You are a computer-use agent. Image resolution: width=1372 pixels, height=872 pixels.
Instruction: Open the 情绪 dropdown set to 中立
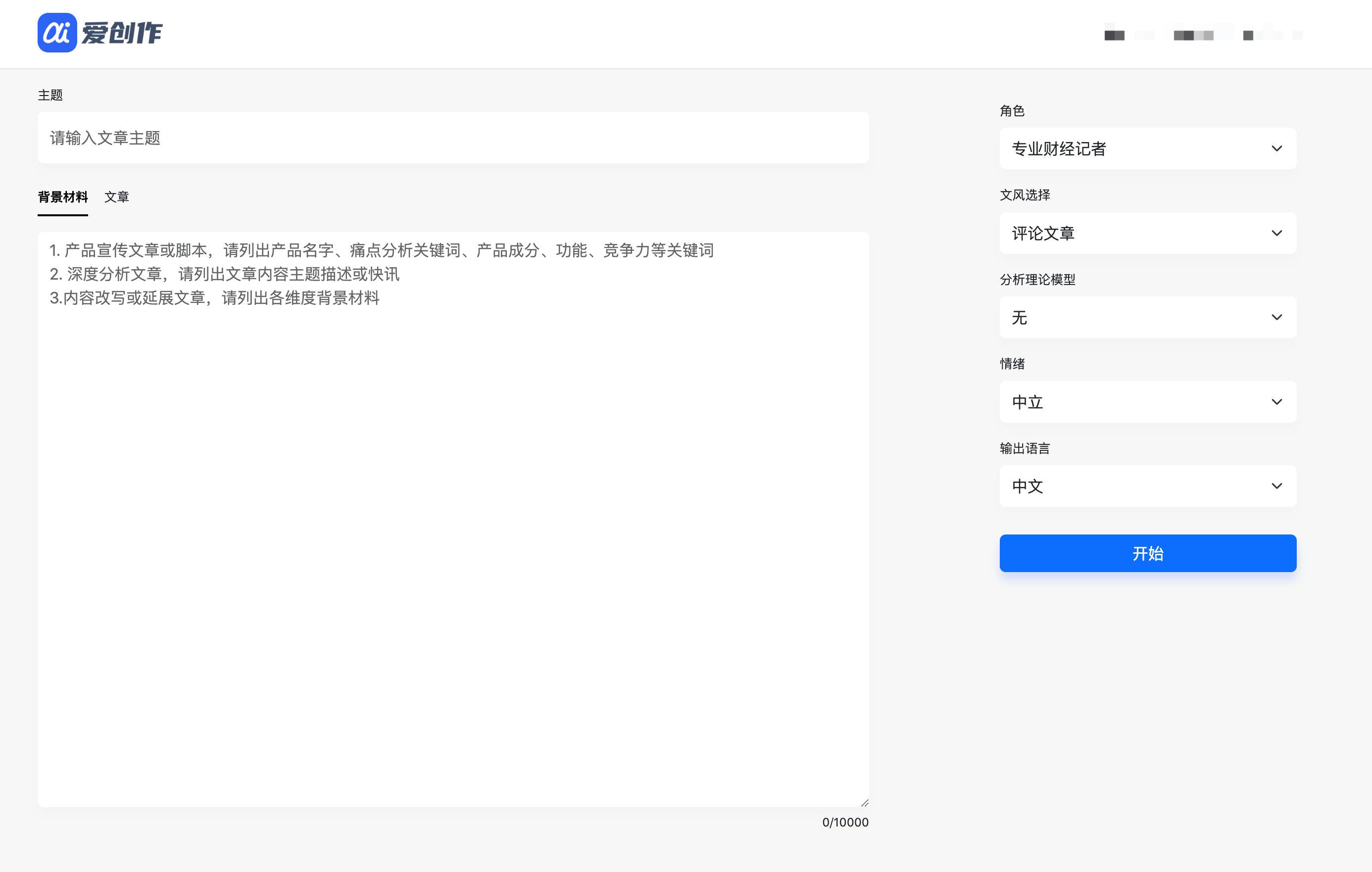click(1134, 402)
